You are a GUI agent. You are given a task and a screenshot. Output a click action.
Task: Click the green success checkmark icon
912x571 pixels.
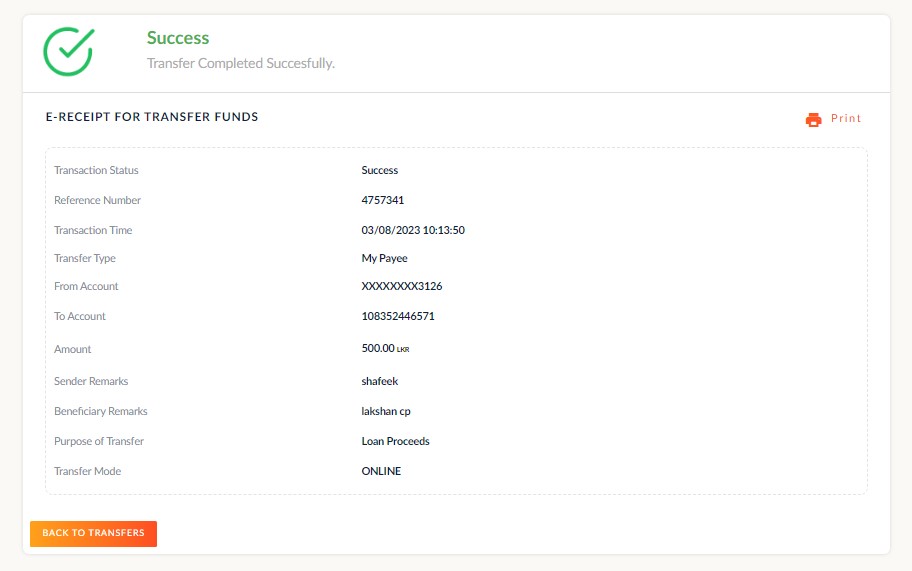[x=69, y=51]
